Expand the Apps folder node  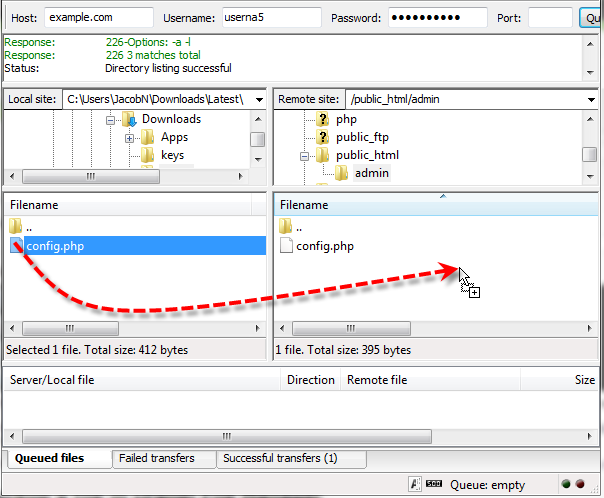tap(129, 138)
